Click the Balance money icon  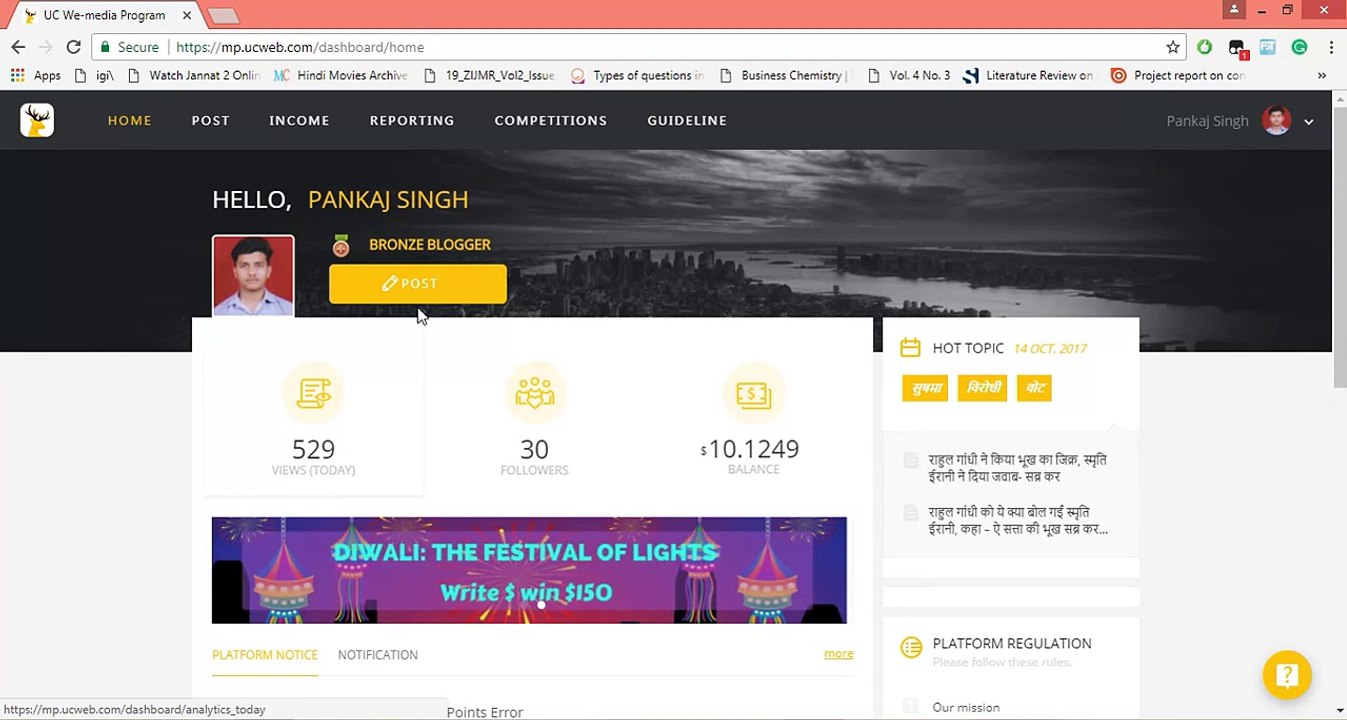pyautogui.click(x=753, y=394)
